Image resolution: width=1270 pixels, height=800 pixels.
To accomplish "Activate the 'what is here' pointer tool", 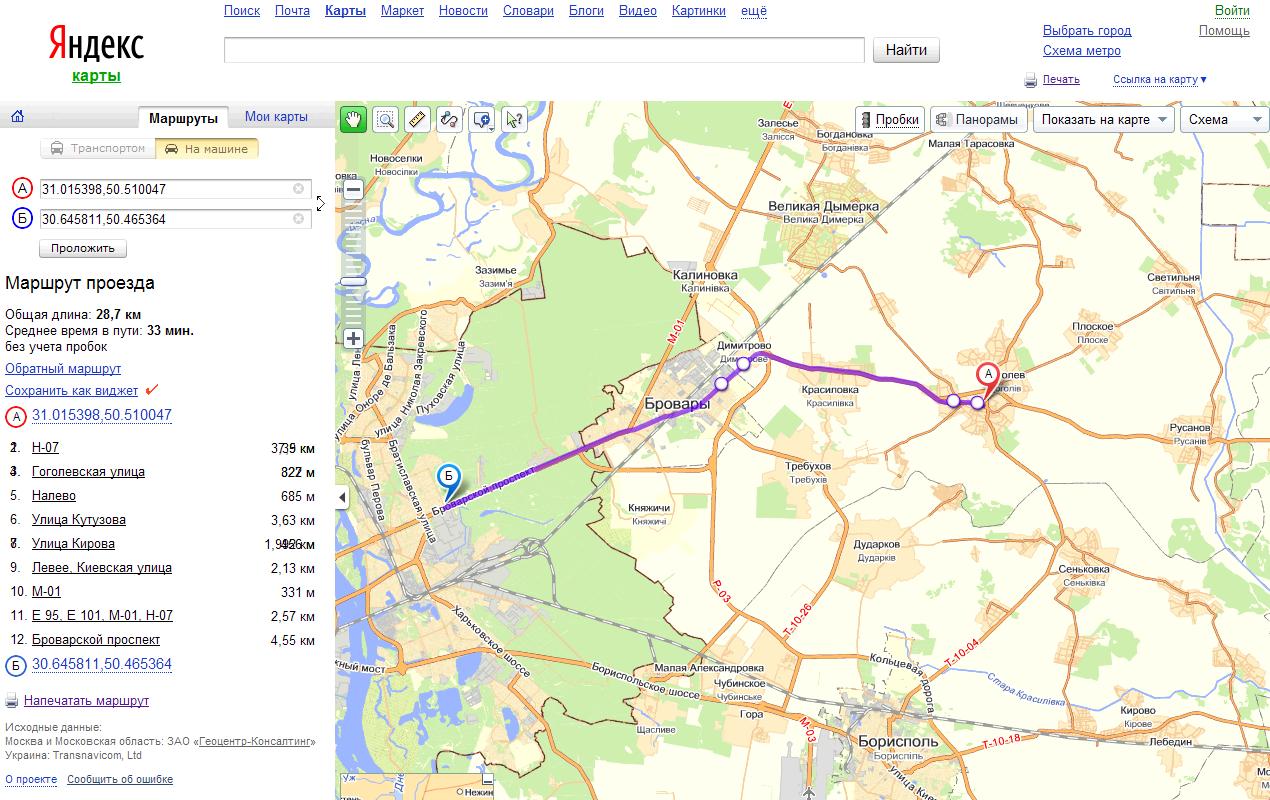I will pyautogui.click(x=514, y=120).
